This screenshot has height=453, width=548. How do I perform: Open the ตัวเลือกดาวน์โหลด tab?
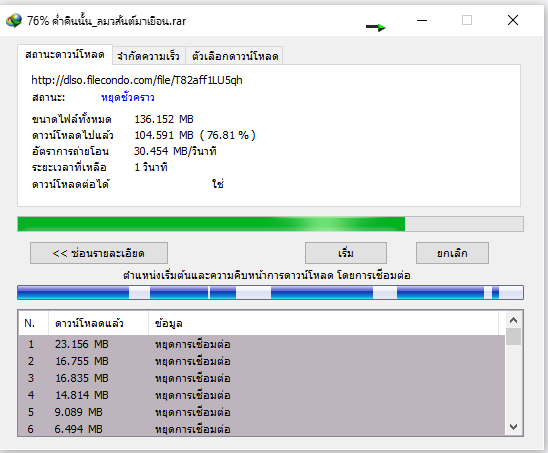[x=235, y=56]
